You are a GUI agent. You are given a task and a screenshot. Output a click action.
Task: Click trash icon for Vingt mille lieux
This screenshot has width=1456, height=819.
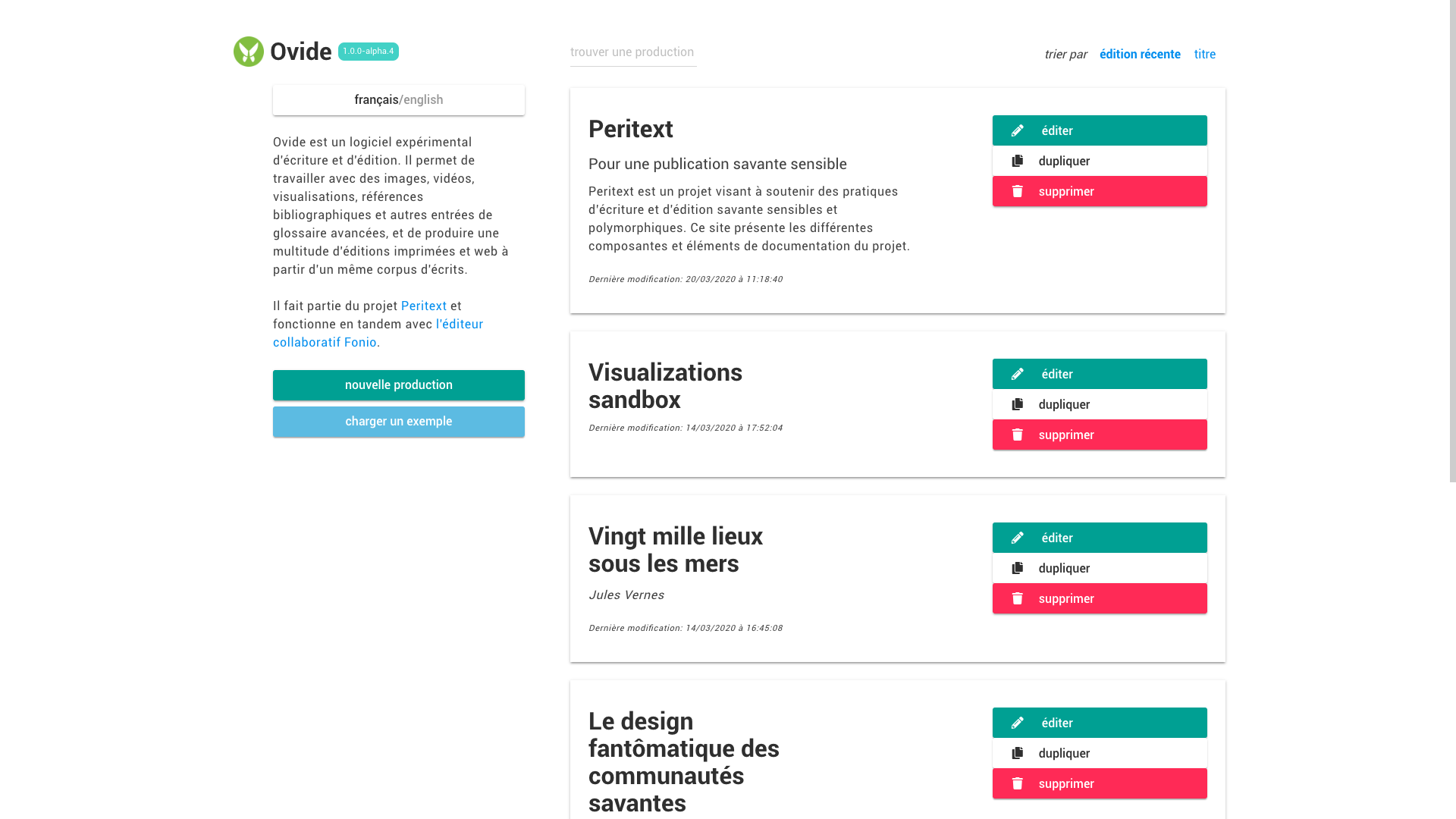1018,598
